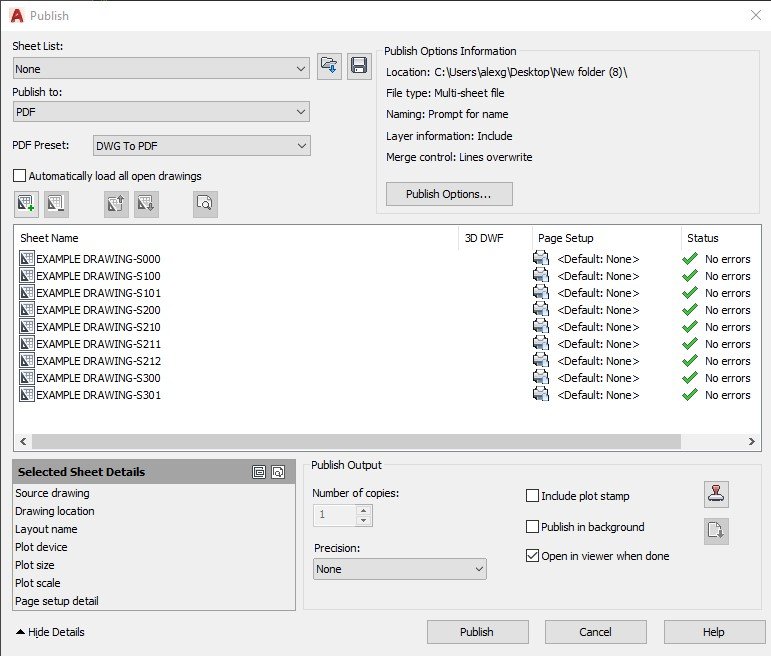Click the Move Sheet Down icon
Viewport: 771px width, 656px height.
(146, 204)
